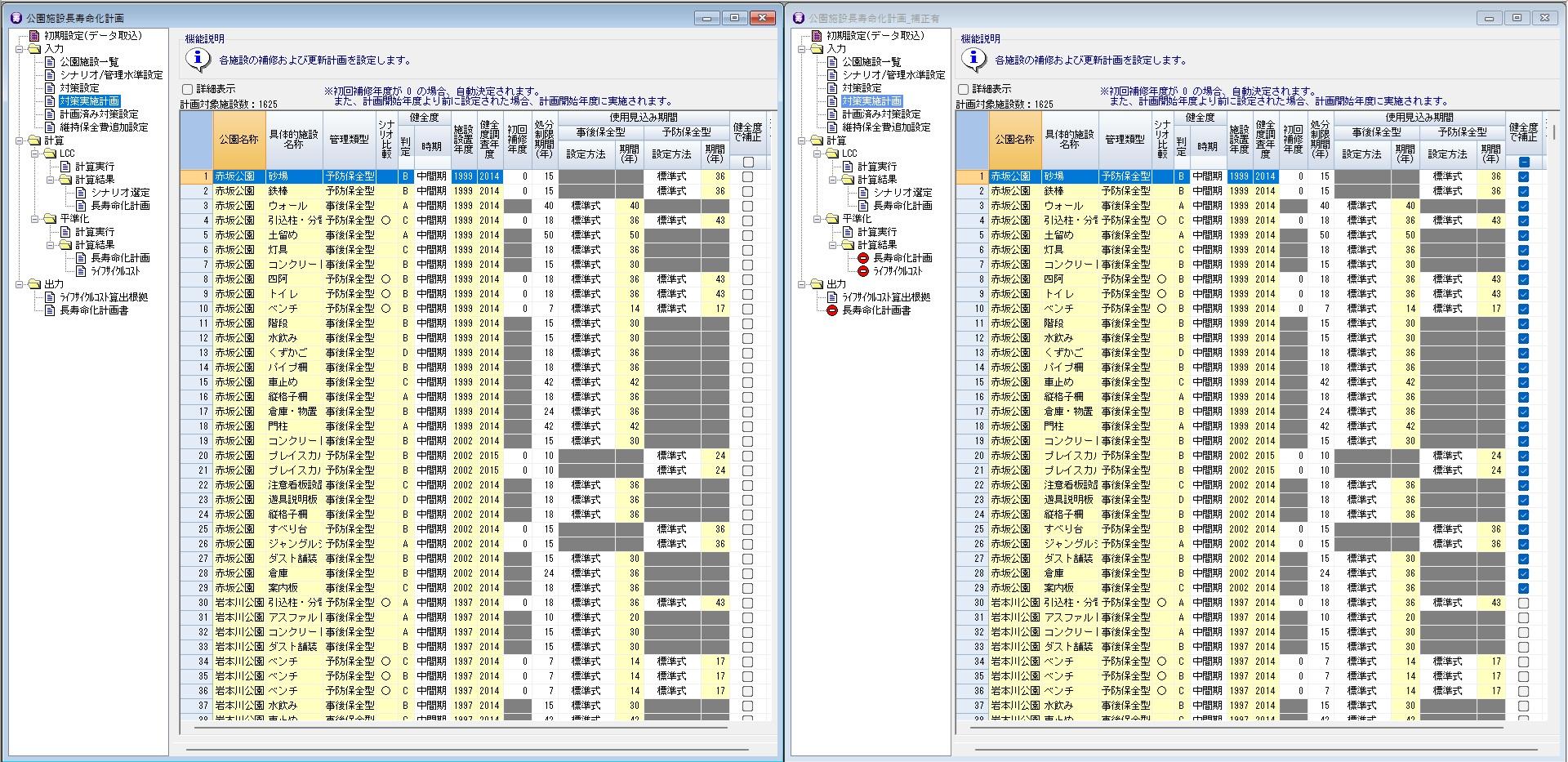Select row 5 土留め cell in left table

(294, 235)
